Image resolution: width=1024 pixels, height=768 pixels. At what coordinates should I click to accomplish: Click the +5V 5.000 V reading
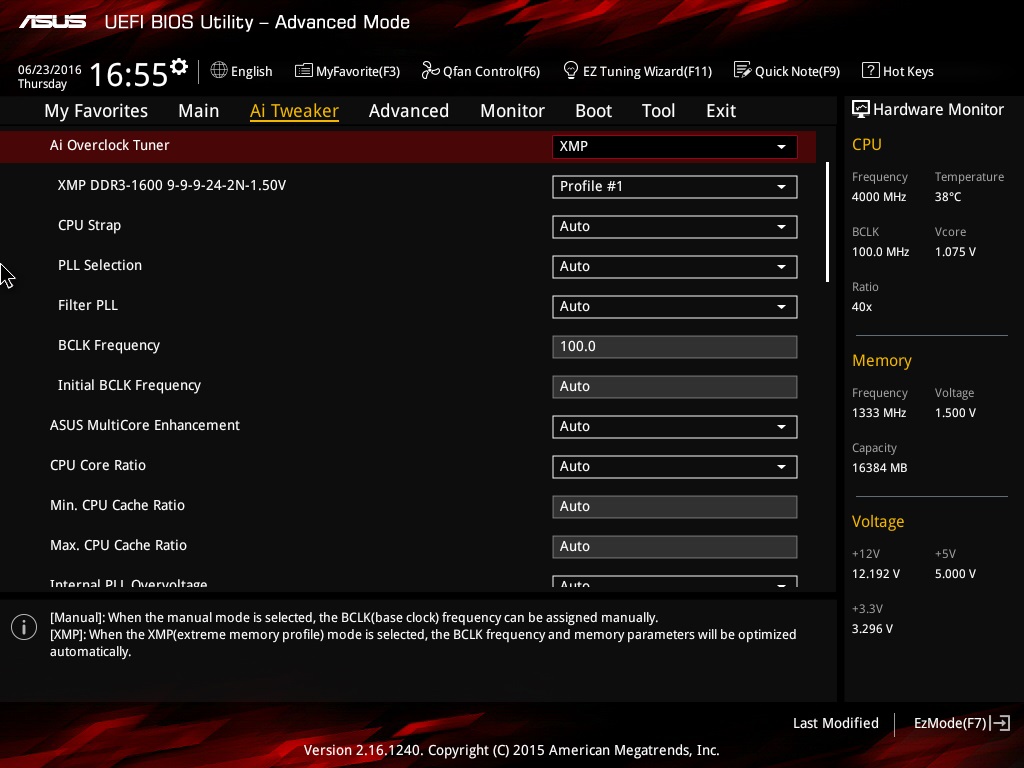[x=955, y=573]
